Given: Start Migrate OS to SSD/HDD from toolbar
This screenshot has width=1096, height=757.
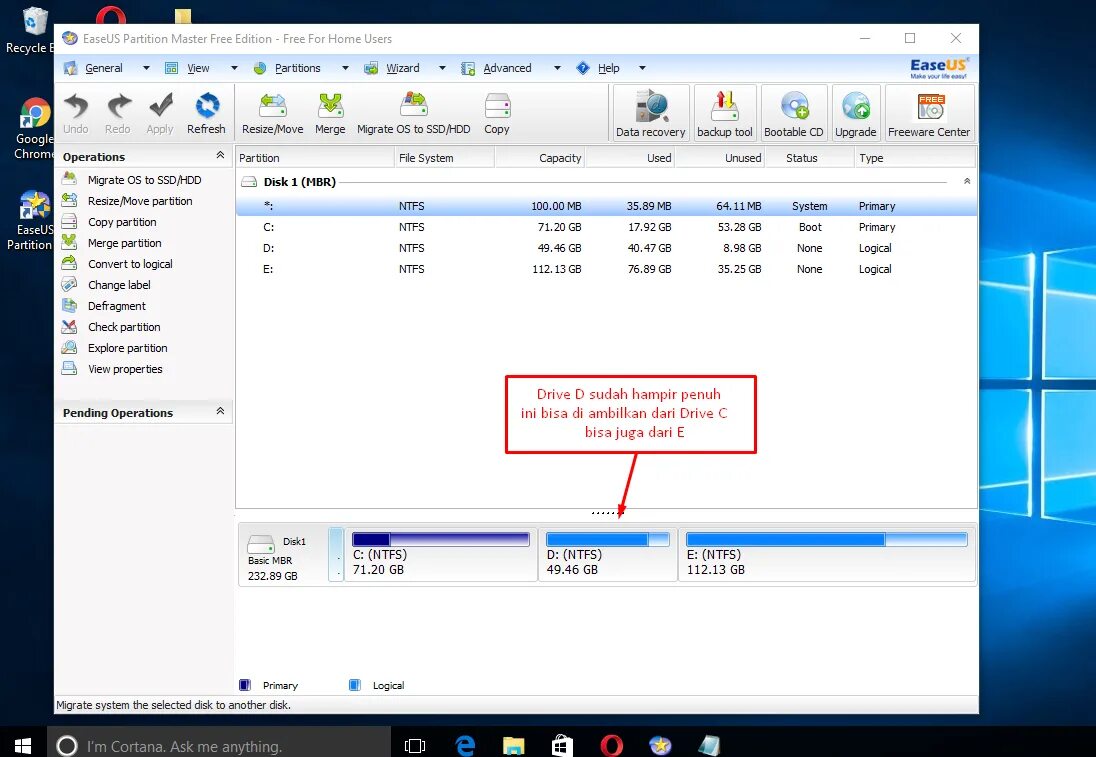Looking at the screenshot, I should click(x=414, y=113).
